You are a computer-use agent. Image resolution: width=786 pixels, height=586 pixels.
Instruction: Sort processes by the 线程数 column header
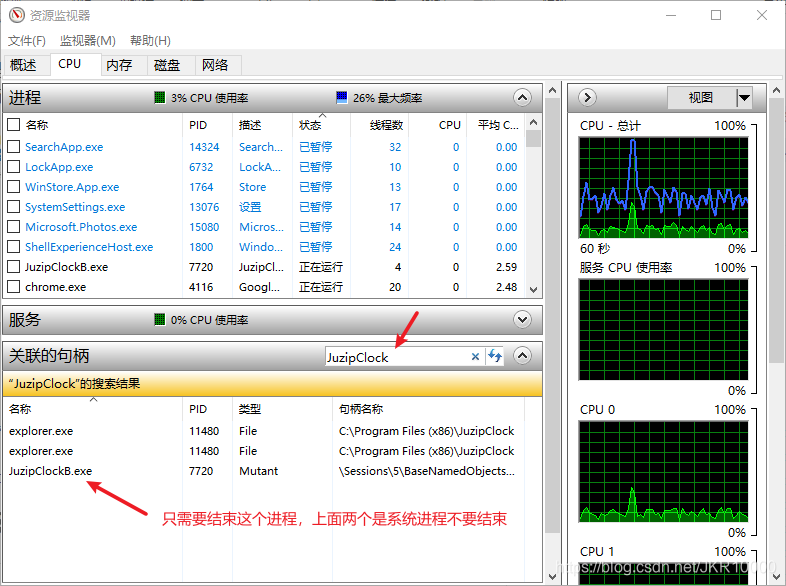point(379,125)
